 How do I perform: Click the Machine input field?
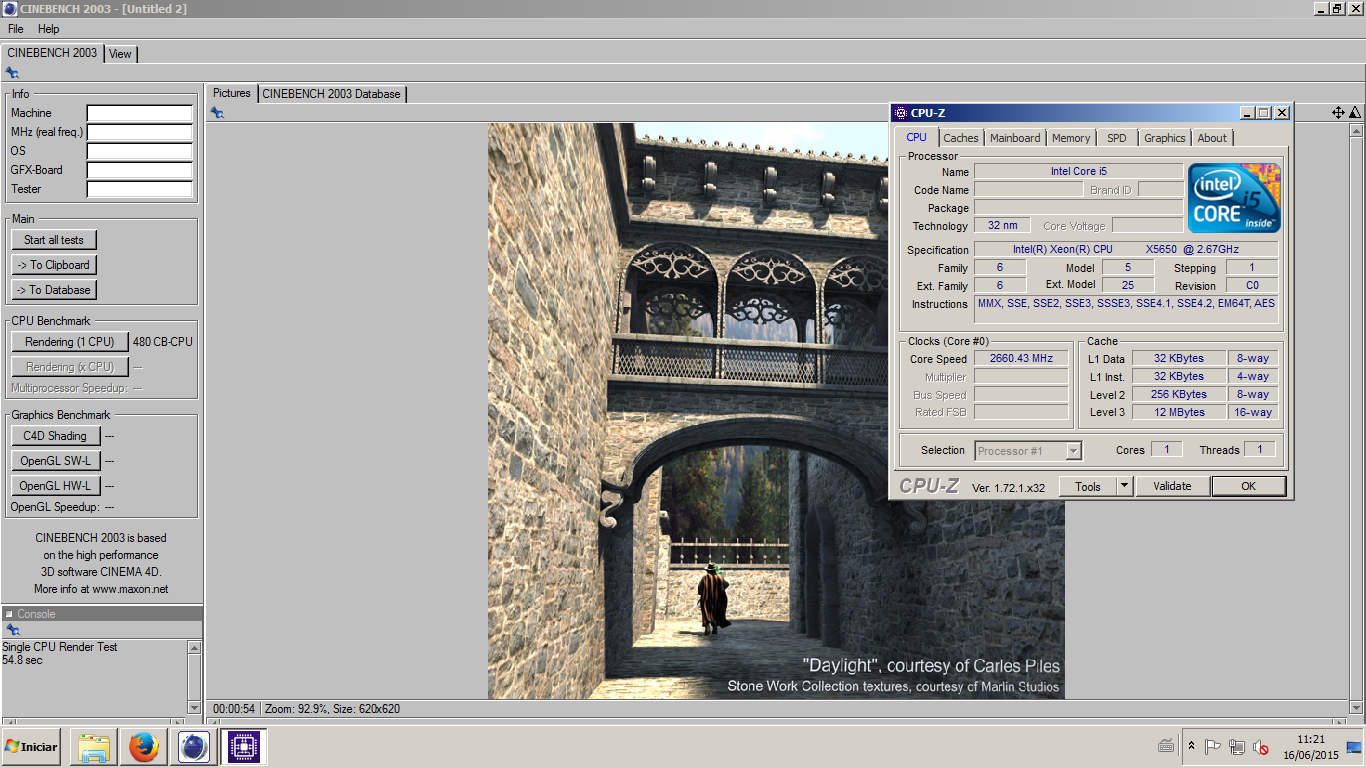(140, 113)
